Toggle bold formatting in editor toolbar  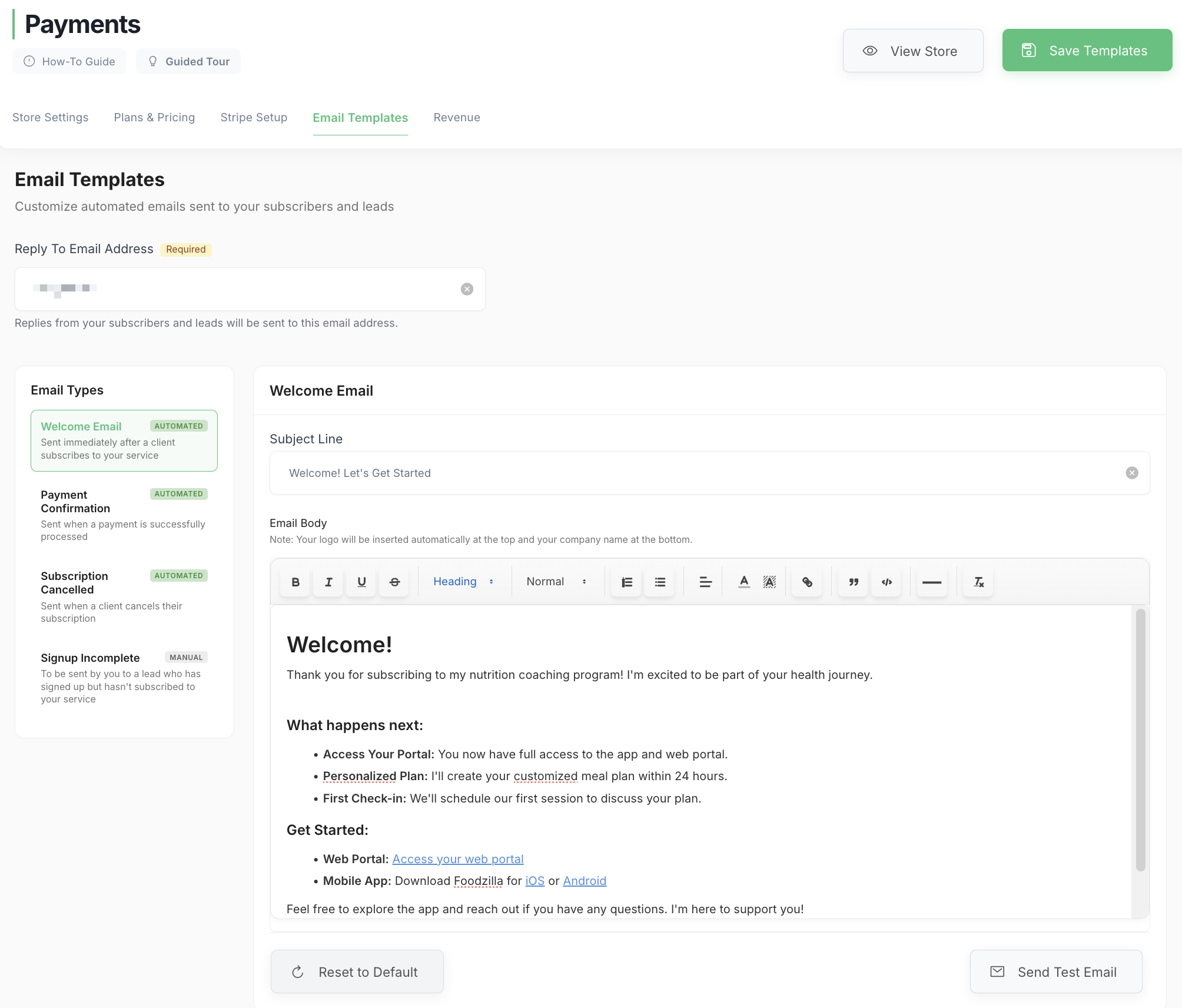coord(295,582)
